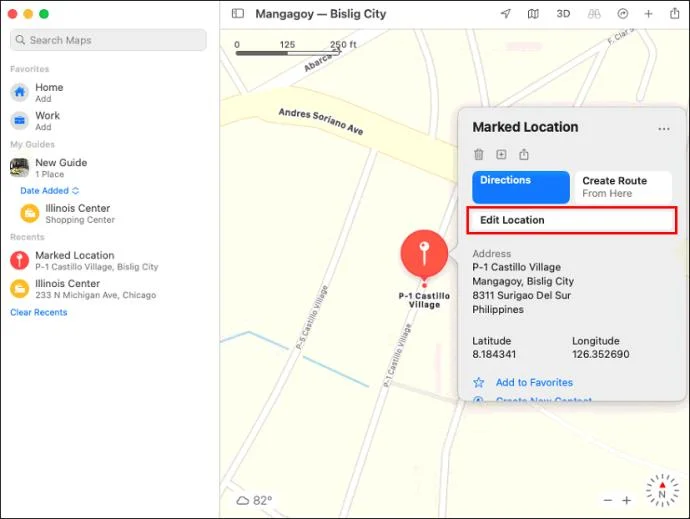Click the Add to Favorites link

click(x=534, y=383)
